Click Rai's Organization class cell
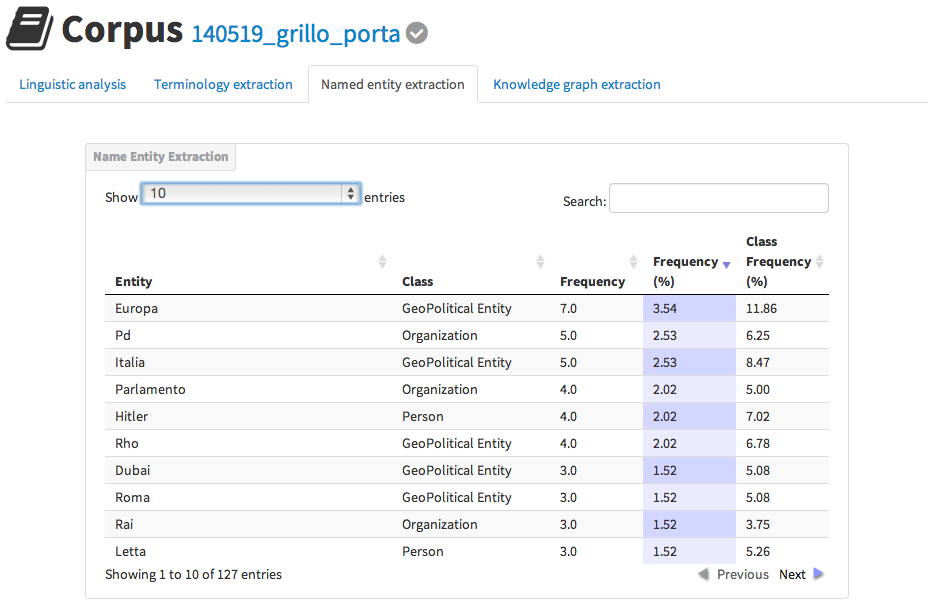Viewport: 939px width, 609px height. (440, 524)
